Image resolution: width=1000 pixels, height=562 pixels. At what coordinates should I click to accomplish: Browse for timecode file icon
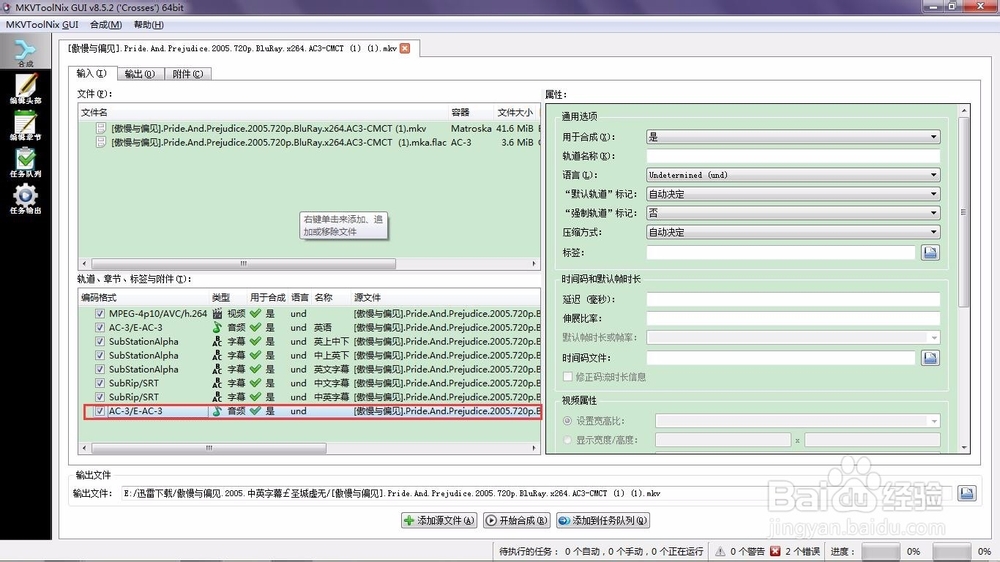coord(930,358)
